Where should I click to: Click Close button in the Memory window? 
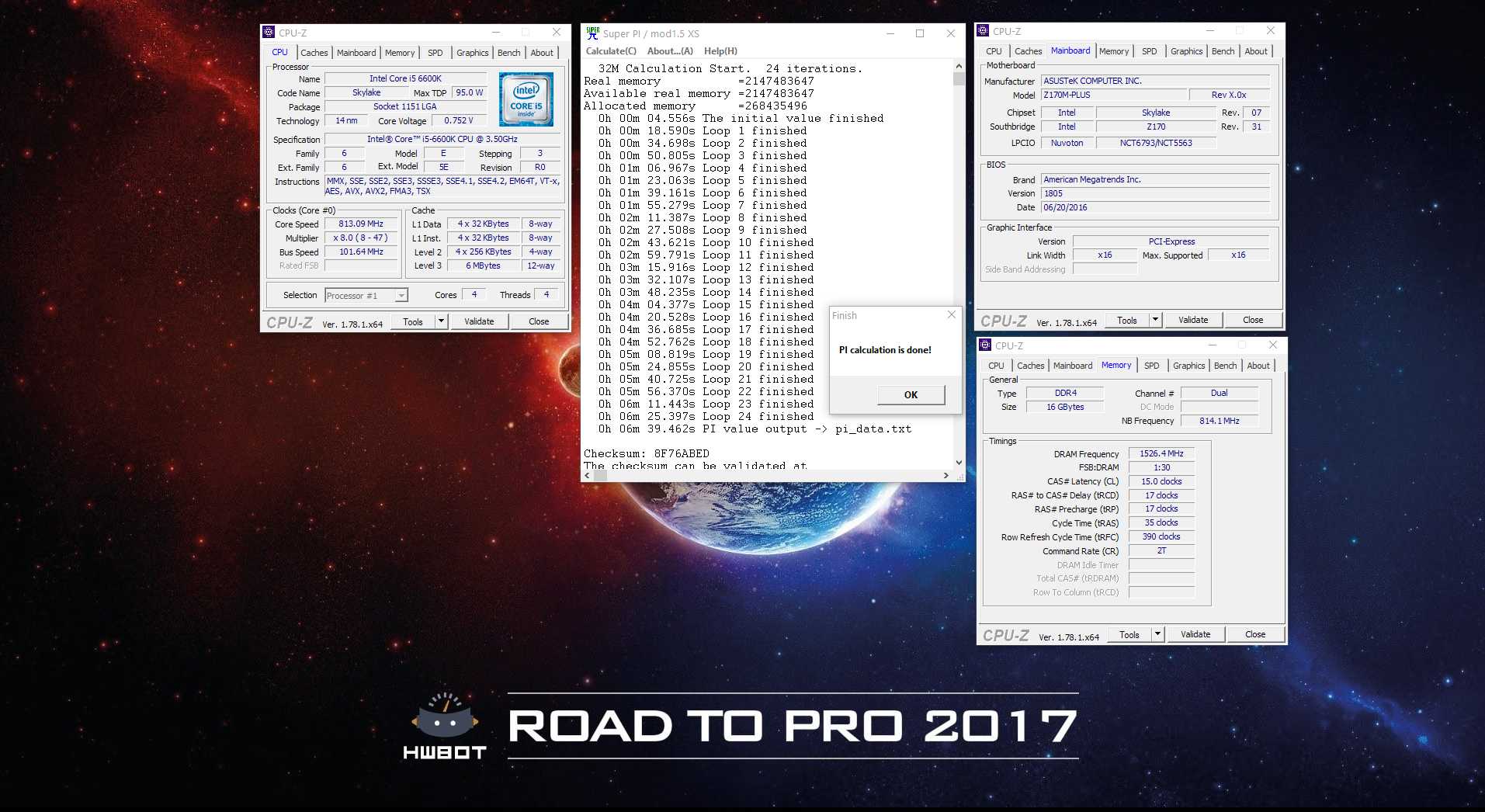click(x=1255, y=634)
